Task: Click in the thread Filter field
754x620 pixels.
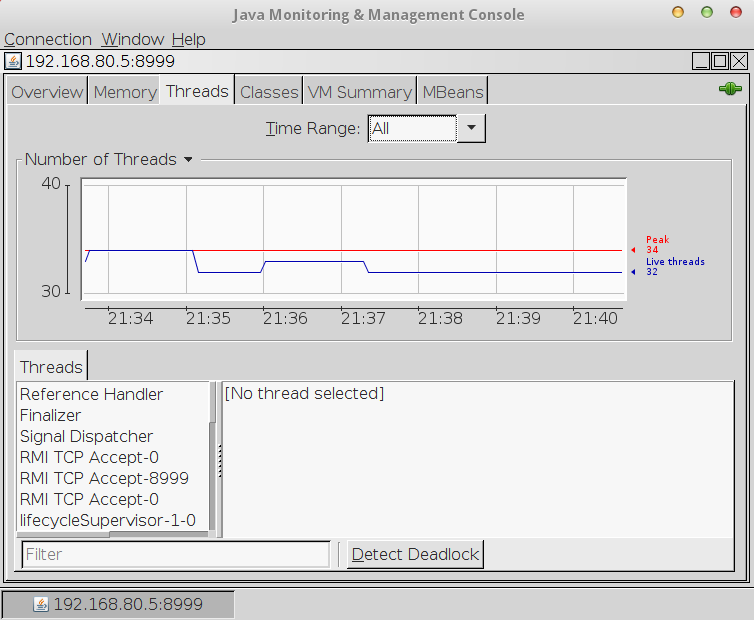Action: pos(176,555)
